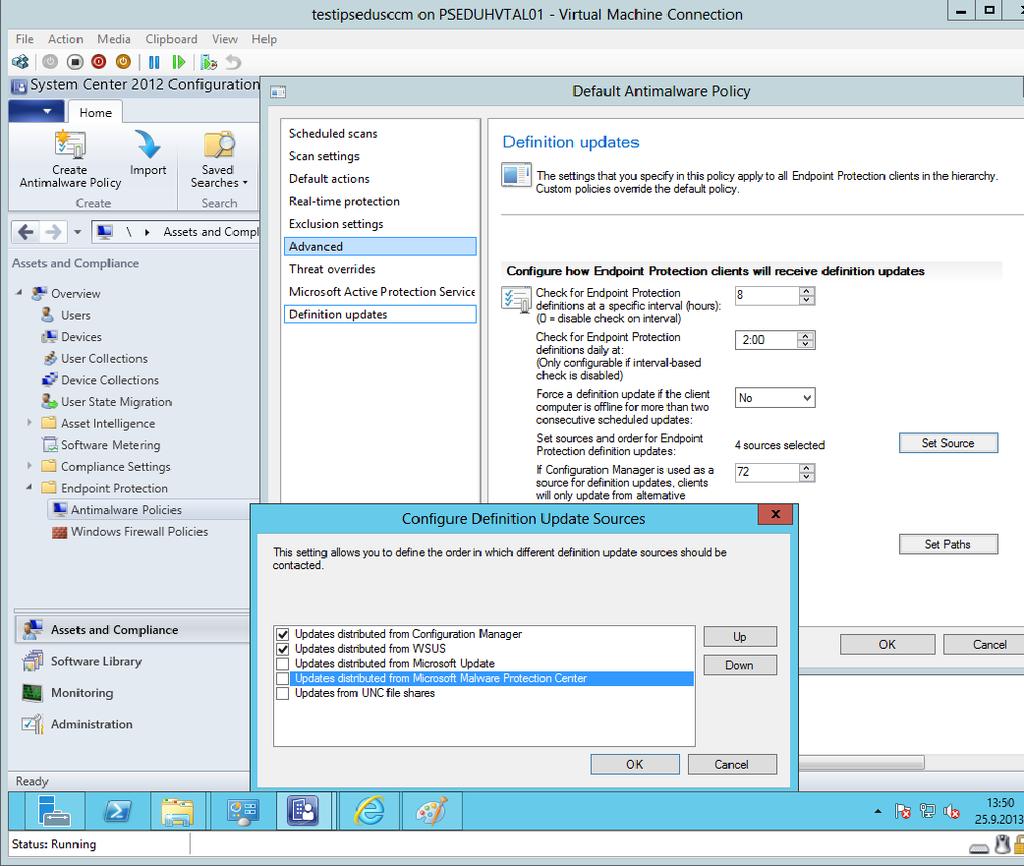This screenshot has width=1024, height=866.
Task: Click the 72 hours input field
Action: point(767,472)
